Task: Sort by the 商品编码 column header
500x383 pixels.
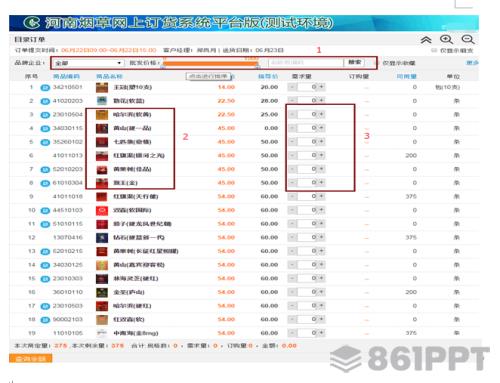Action: 66,77
